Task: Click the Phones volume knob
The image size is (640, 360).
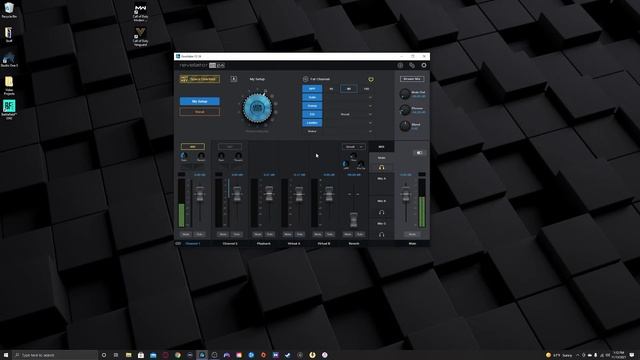Action: click(404, 110)
